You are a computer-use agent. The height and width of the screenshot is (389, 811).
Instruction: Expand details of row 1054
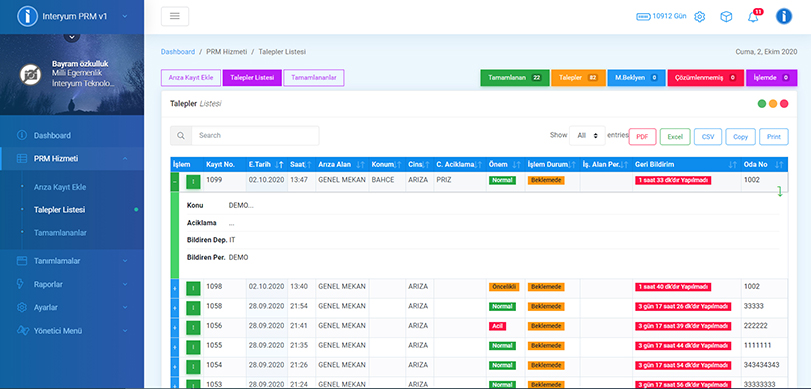[175, 367]
